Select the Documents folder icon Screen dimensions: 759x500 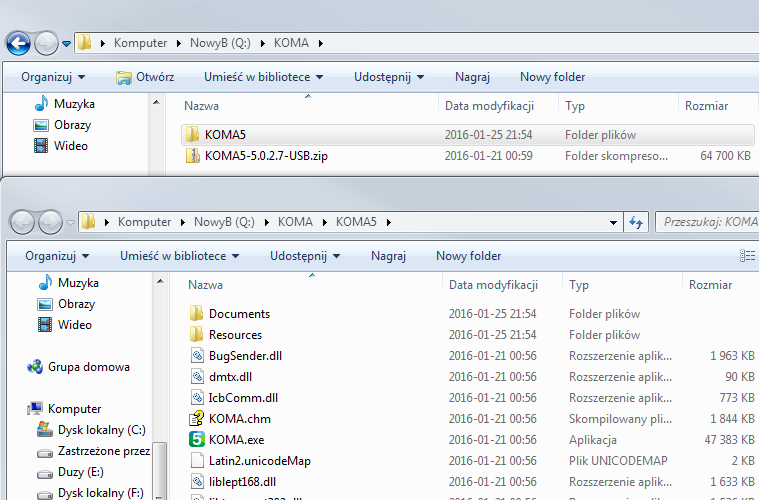tap(197, 313)
